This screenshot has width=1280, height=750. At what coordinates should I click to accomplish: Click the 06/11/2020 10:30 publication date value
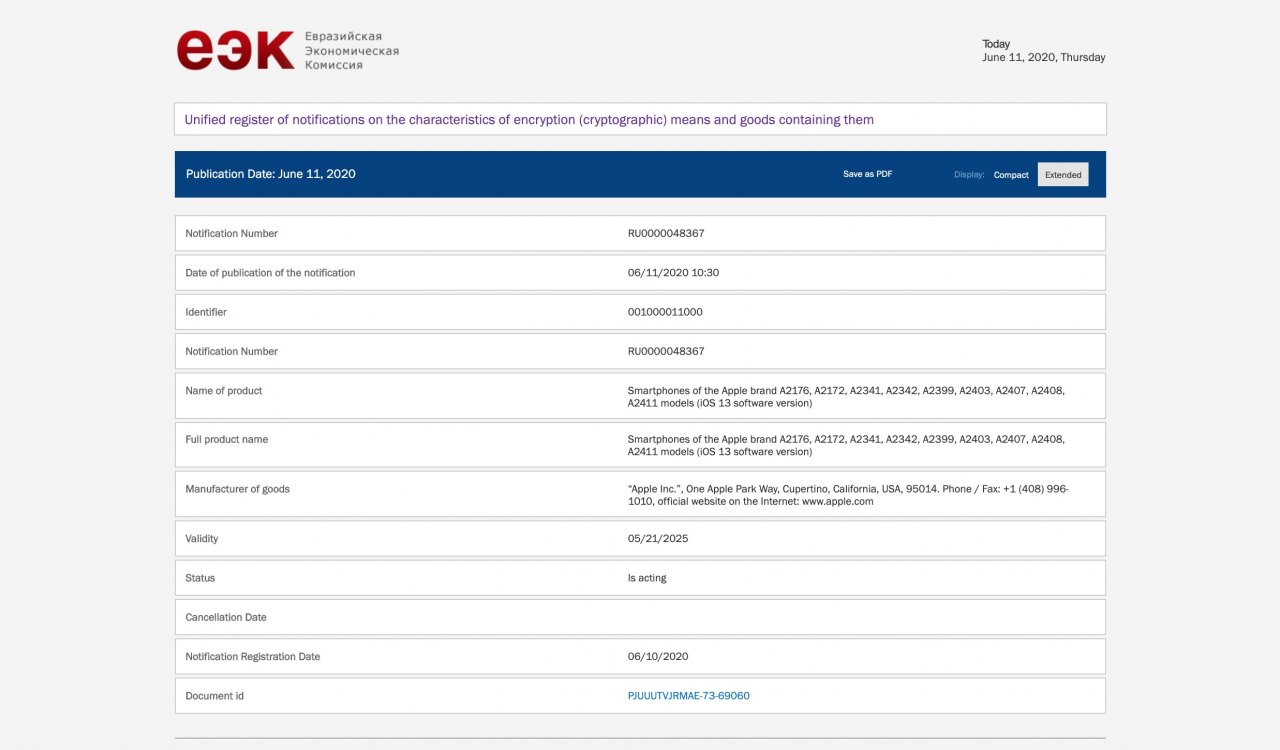point(673,273)
